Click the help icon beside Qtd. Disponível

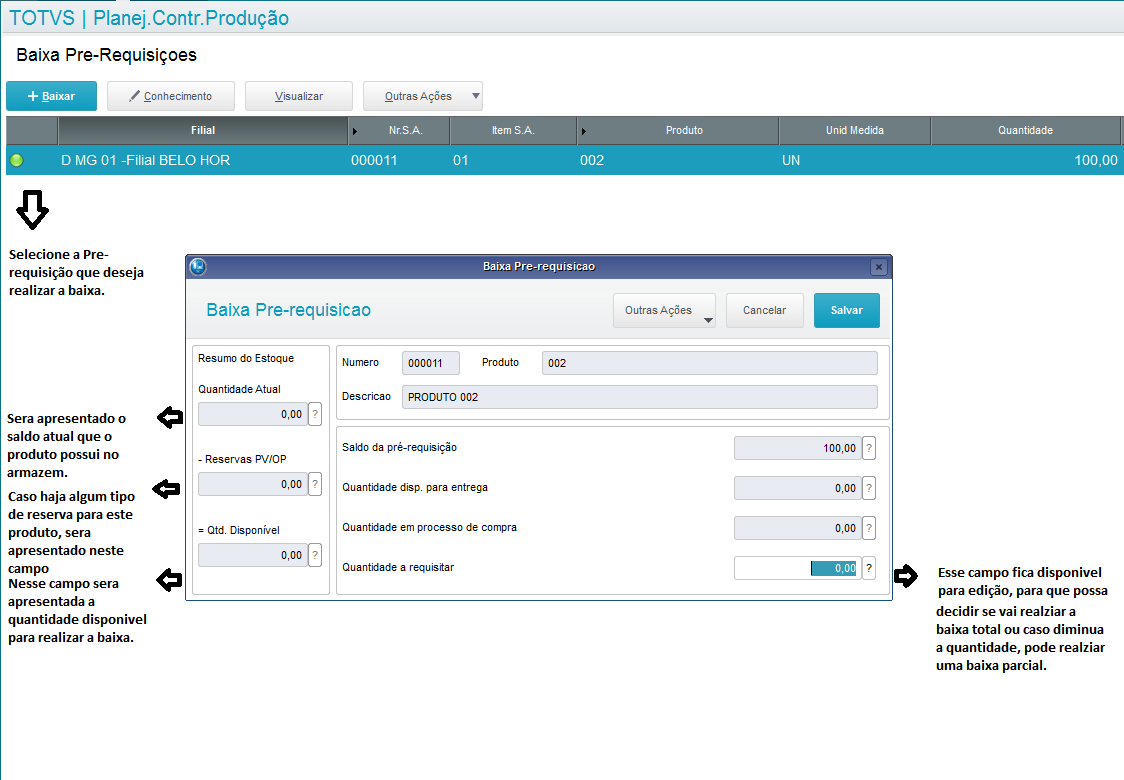[x=315, y=556]
